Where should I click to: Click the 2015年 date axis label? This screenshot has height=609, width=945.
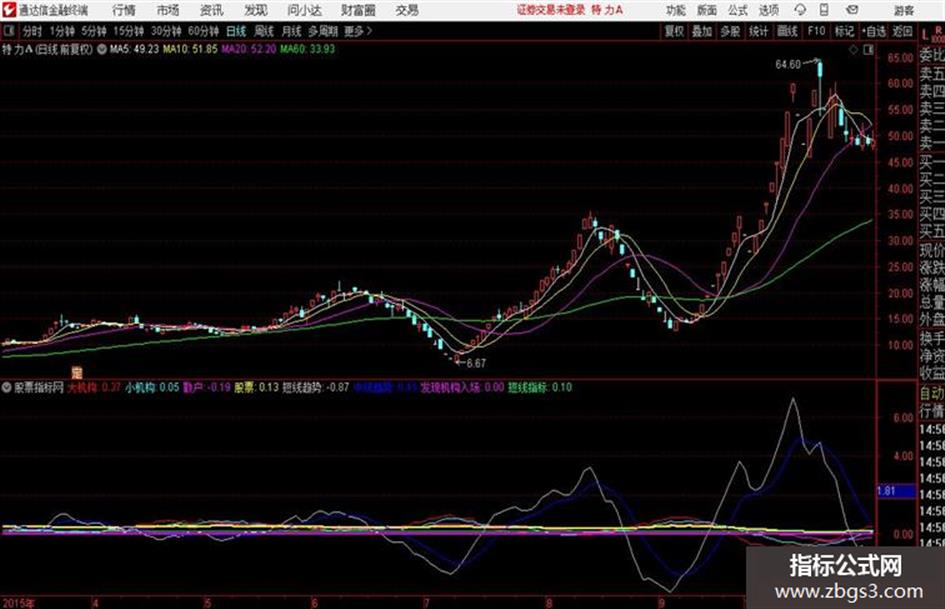point(19,603)
